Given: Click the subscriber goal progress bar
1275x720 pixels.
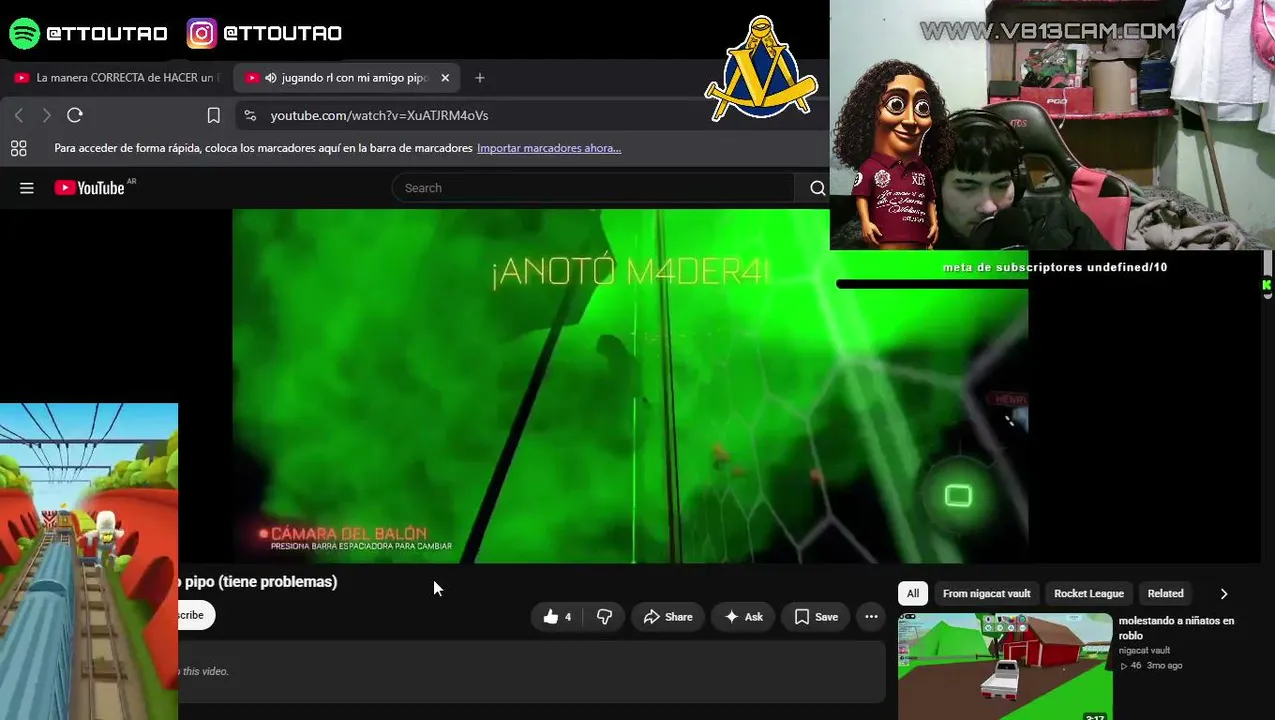Looking at the screenshot, I should 932,284.
